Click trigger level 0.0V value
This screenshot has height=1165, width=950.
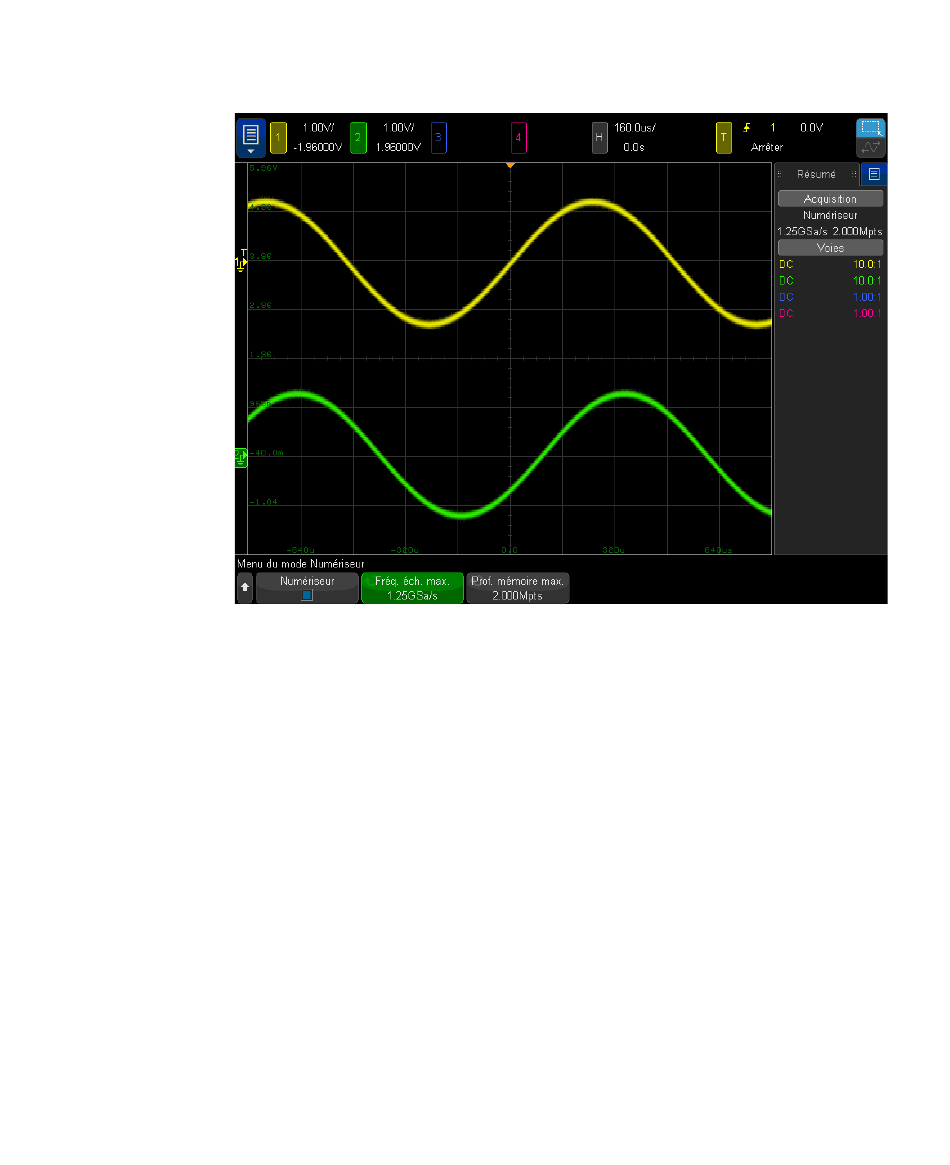pyautogui.click(x=811, y=128)
